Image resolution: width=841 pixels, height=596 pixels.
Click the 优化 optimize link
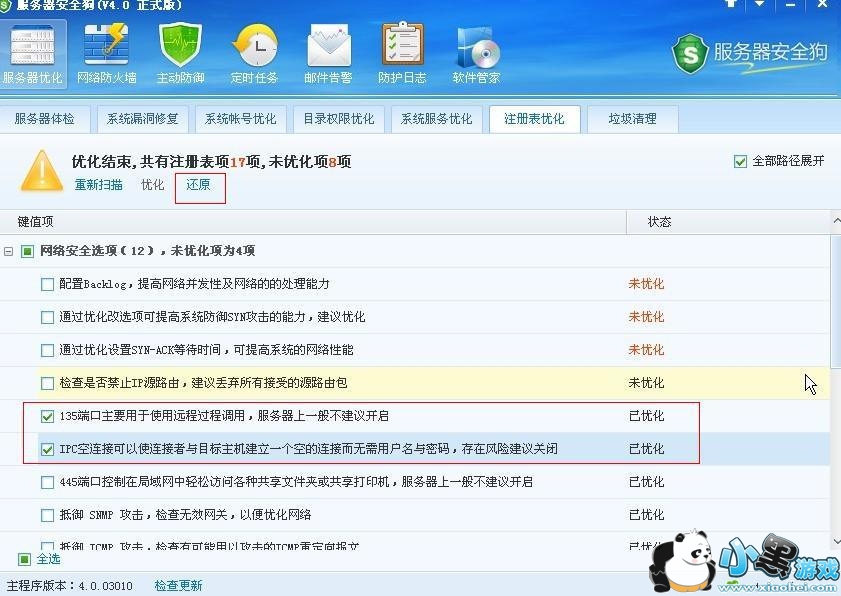tap(152, 185)
